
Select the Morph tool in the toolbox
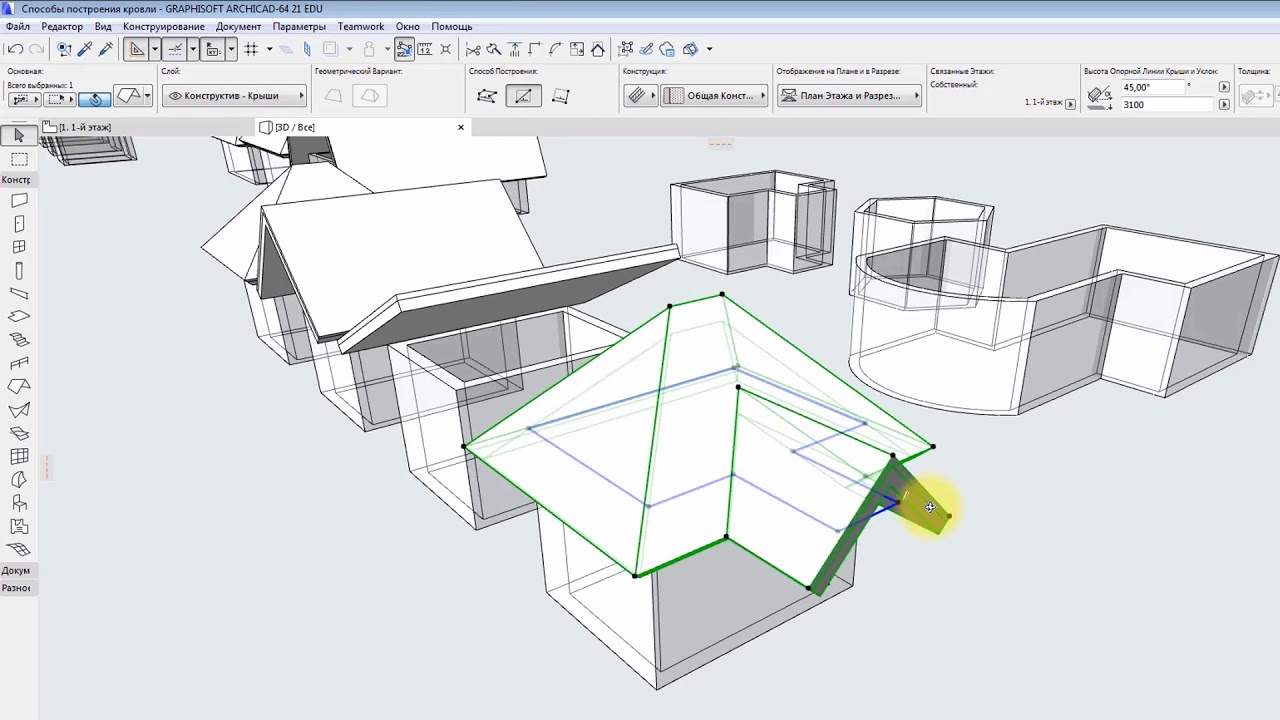tap(19, 480)
